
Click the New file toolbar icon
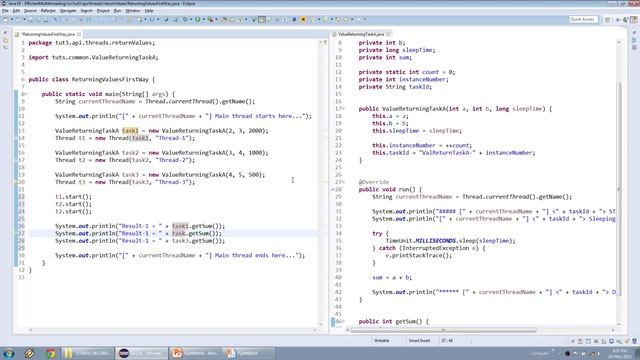5,19
